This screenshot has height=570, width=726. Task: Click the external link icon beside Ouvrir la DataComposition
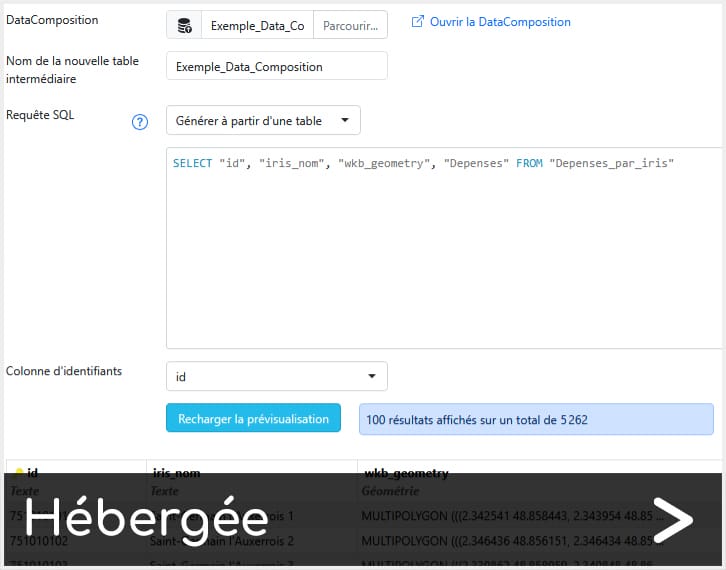[418, 22]
